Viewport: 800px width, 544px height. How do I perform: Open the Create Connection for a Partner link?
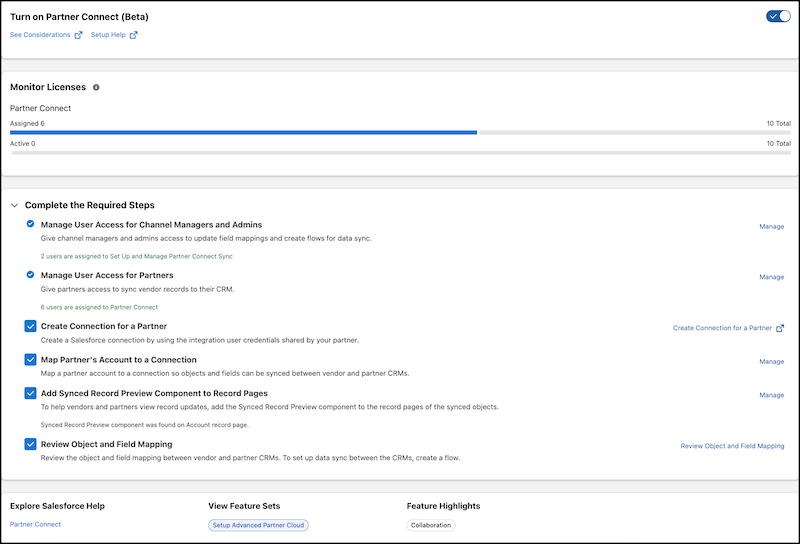point(722,328)
